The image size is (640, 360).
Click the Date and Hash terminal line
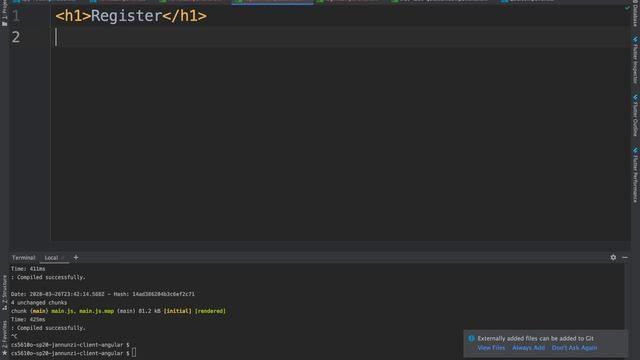pyautogui.click(x=103, y=294)
